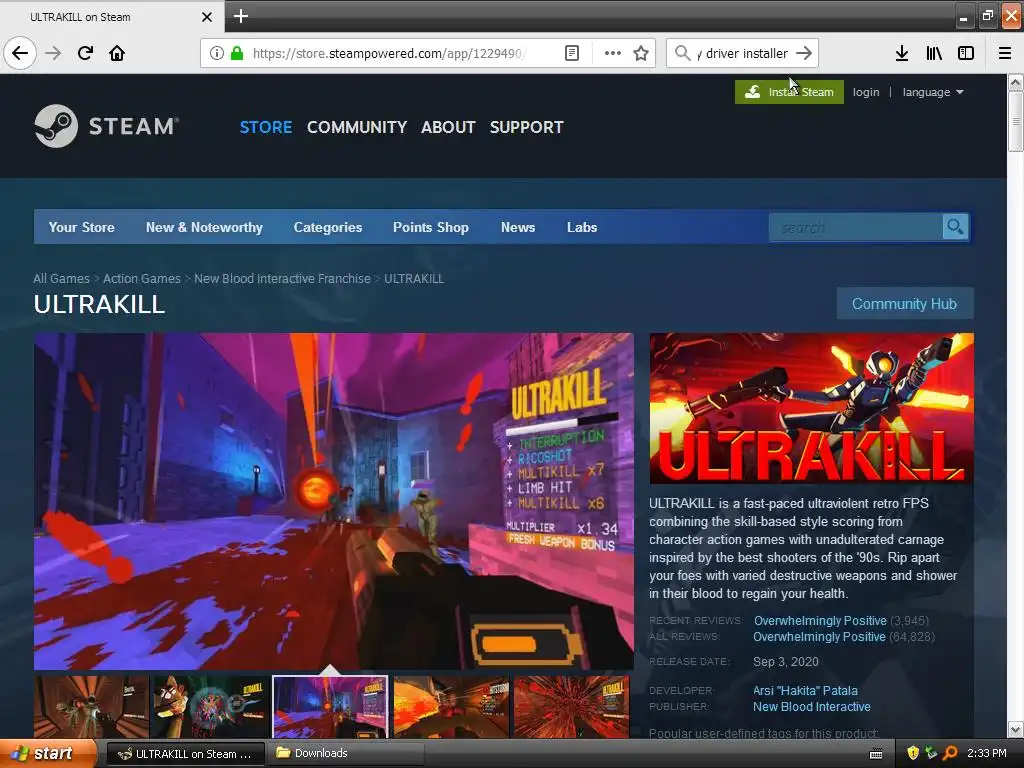Open the Points Shop tab
1024x768 pixels.
tap(430, 227)
